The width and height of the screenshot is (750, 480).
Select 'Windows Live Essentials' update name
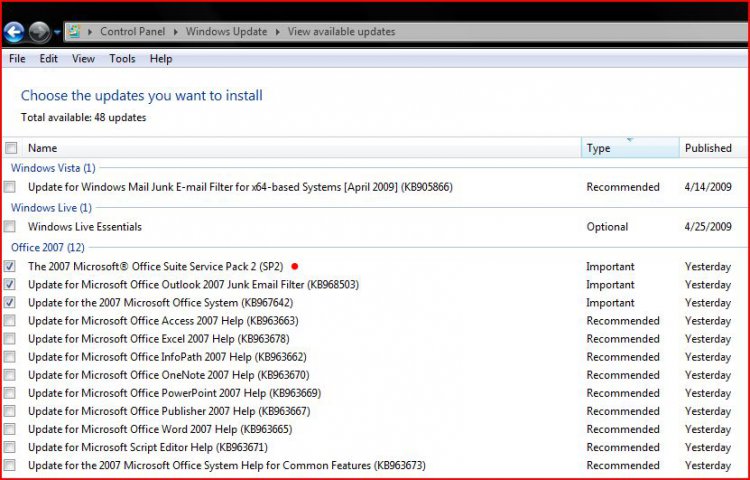pos(85,227)
